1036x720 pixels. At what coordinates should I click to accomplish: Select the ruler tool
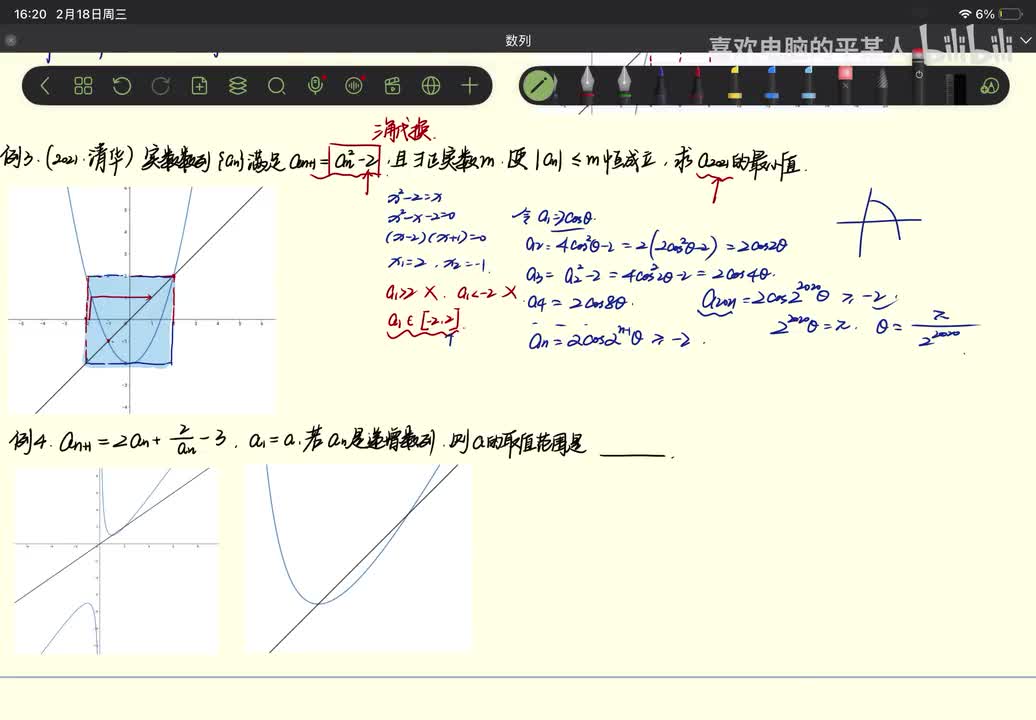[x=955, y=88]
